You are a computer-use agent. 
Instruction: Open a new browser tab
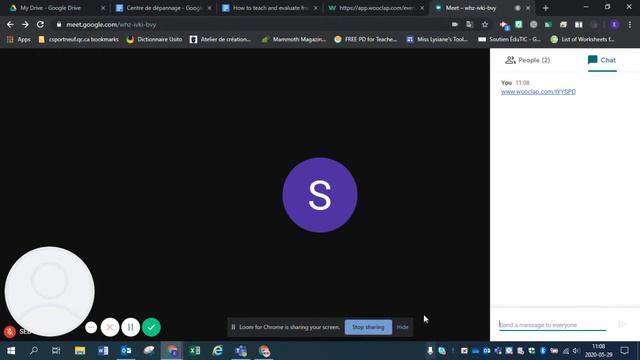pos(546,8)
